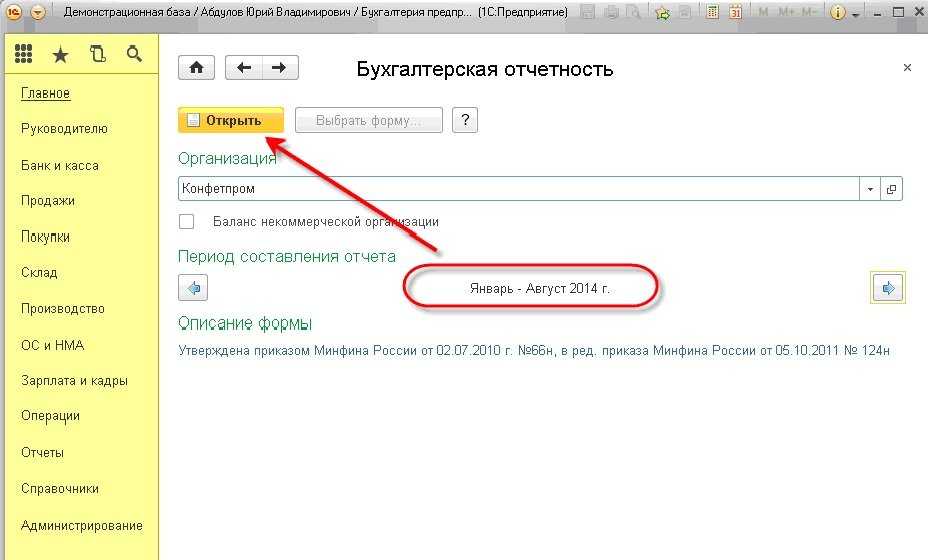The image size is (928, 560).
Task: Switch to next report period
Action: click(x=887, y=289)
